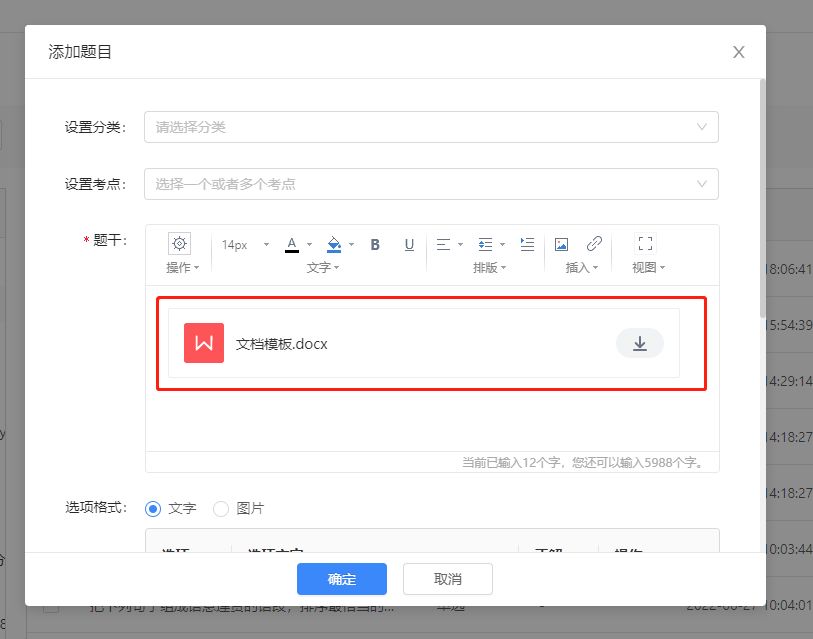Select the 图片 option format radio

[x=221, y=508]
